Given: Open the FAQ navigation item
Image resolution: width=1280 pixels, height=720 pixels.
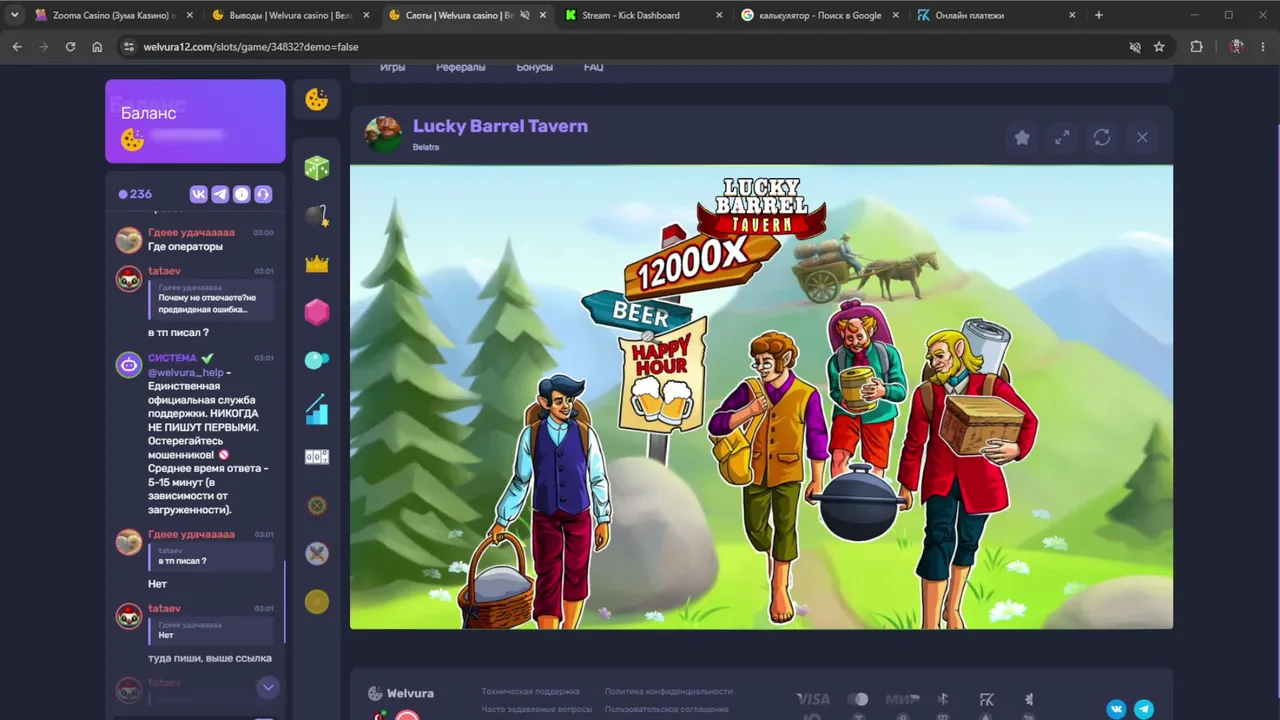Looking at the screenshot, I should [x=593, y=67].
